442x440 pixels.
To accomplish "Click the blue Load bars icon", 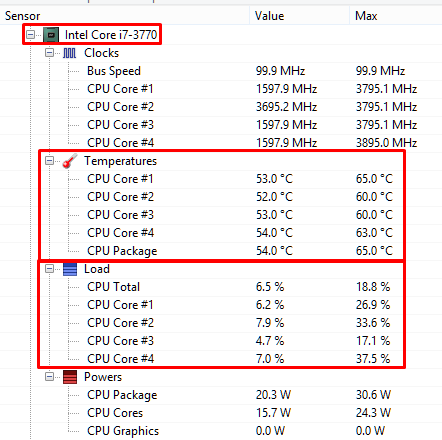I will click(x=70, y=269).
